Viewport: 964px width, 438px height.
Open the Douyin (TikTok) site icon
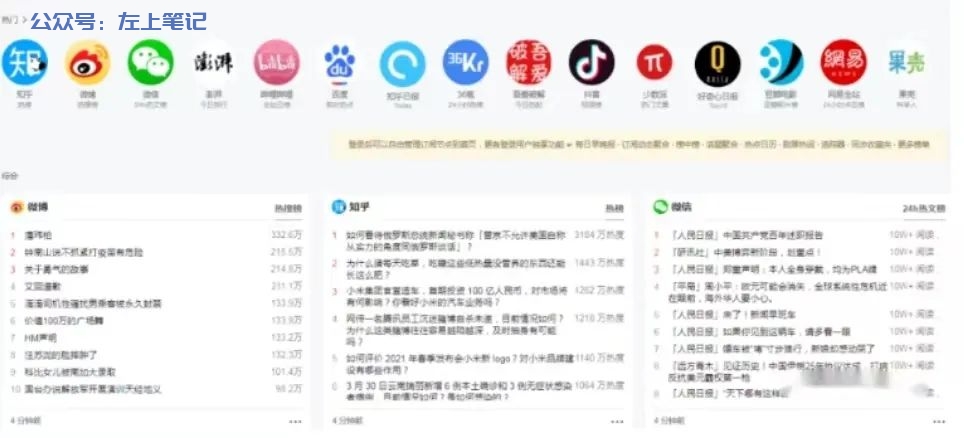[591, 62]
